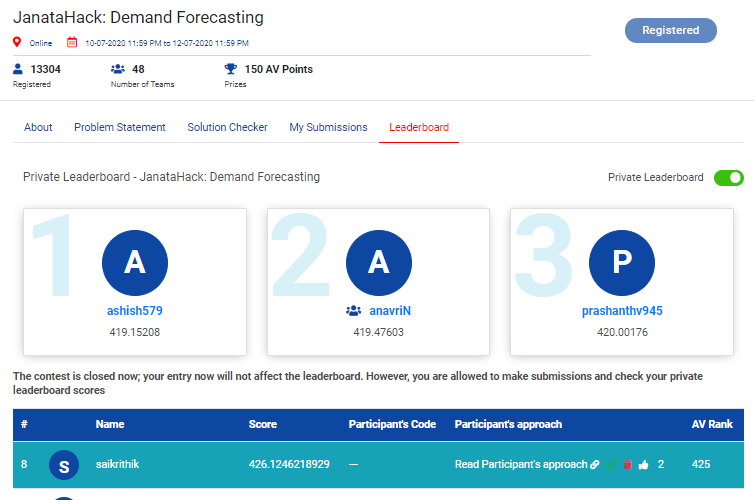Click the team icon next to anavriN
754x500 pixels.
pyautogui.click(x=353, y=311)
